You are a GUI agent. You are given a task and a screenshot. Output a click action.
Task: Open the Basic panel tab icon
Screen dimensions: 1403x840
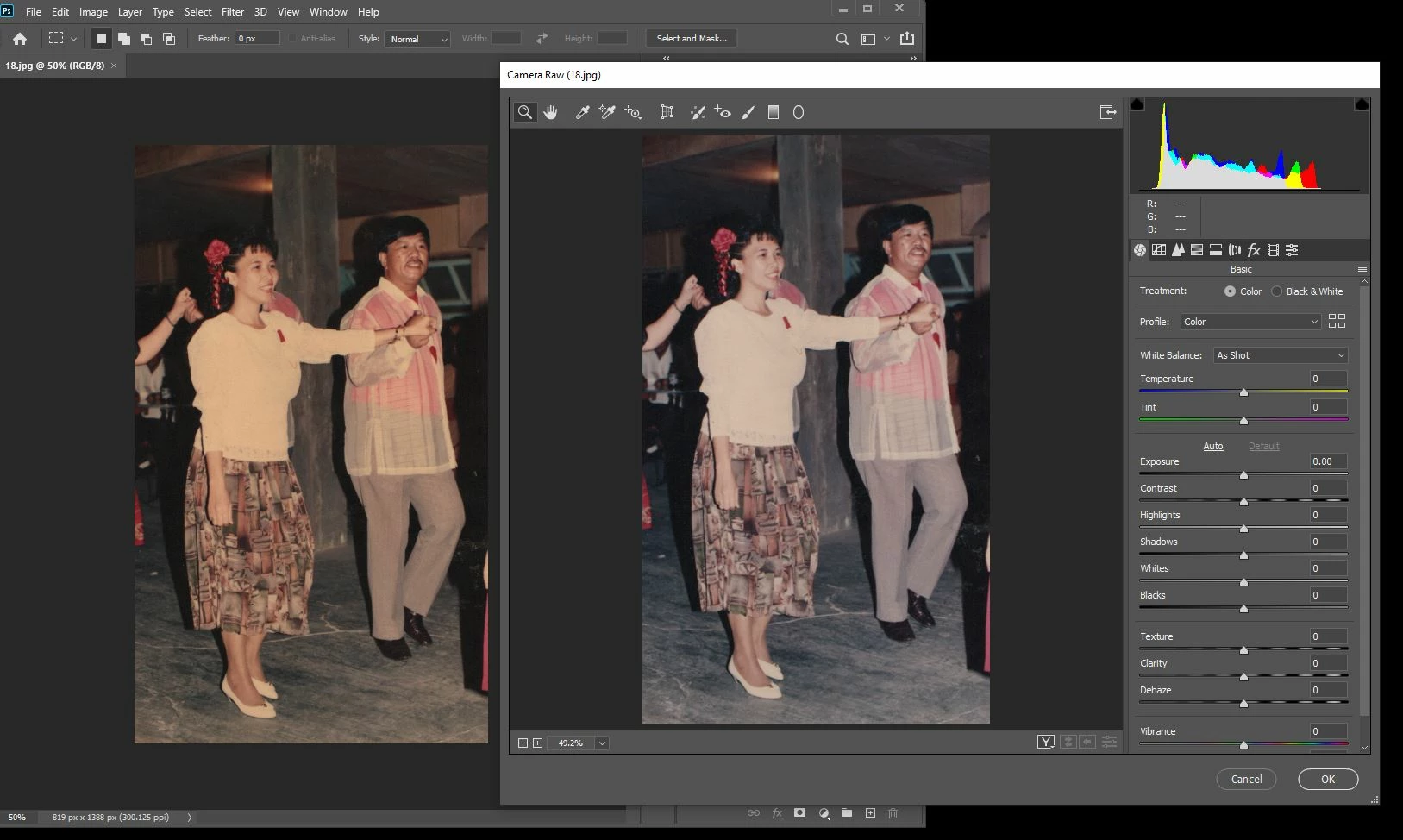(x=1140, y=250)
